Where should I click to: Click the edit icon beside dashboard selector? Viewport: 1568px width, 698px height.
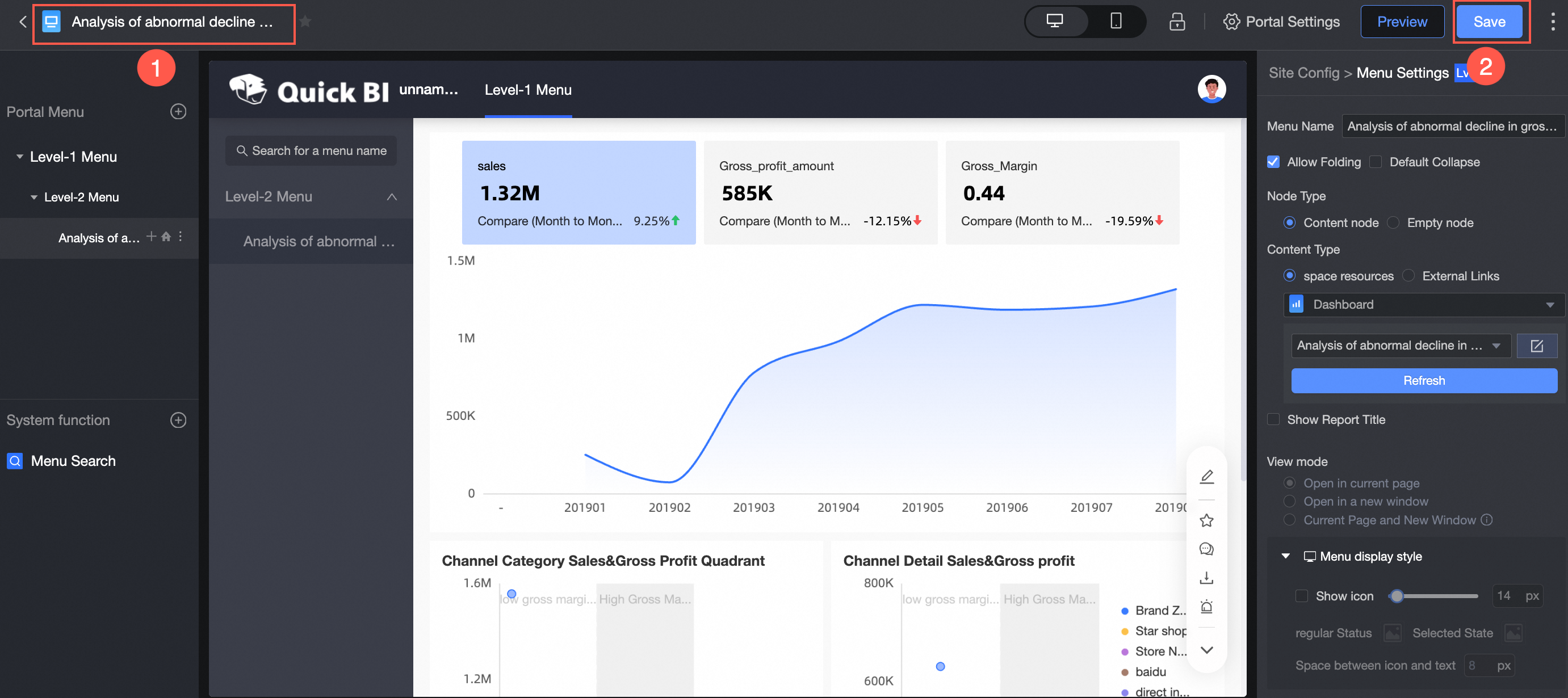click(x=1536, y=346)
